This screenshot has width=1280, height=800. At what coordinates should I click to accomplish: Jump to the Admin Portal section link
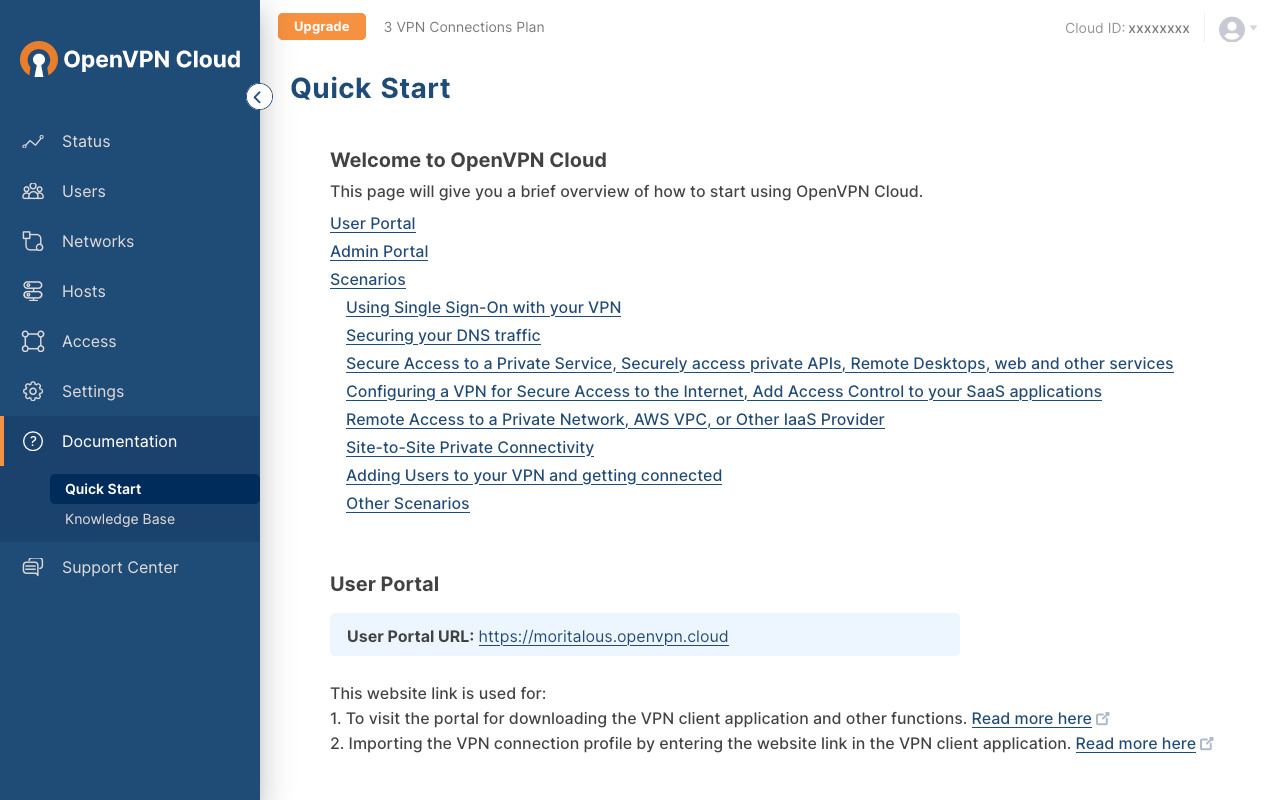[x=379, y=252]
